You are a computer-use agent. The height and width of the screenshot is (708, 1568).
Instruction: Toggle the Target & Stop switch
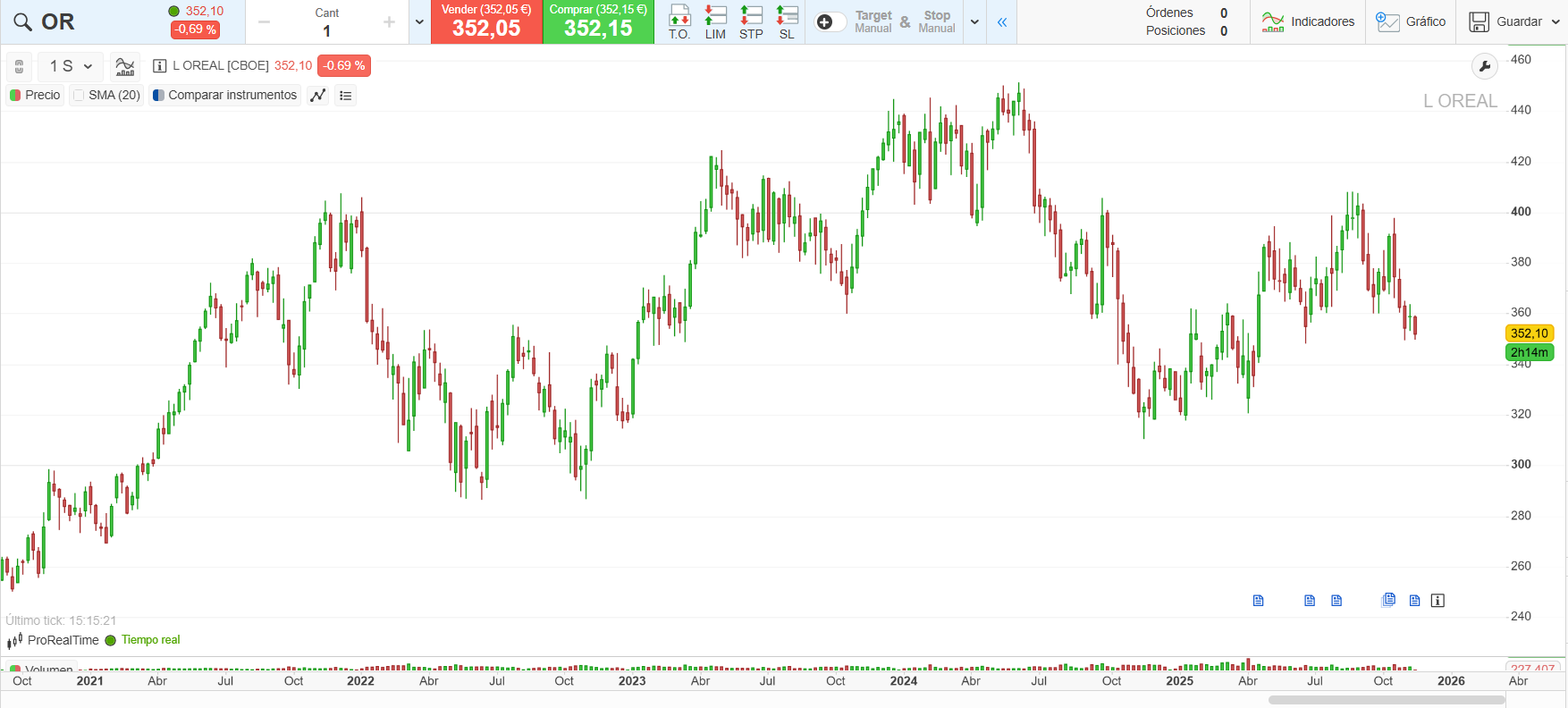(x=830, y=22)
